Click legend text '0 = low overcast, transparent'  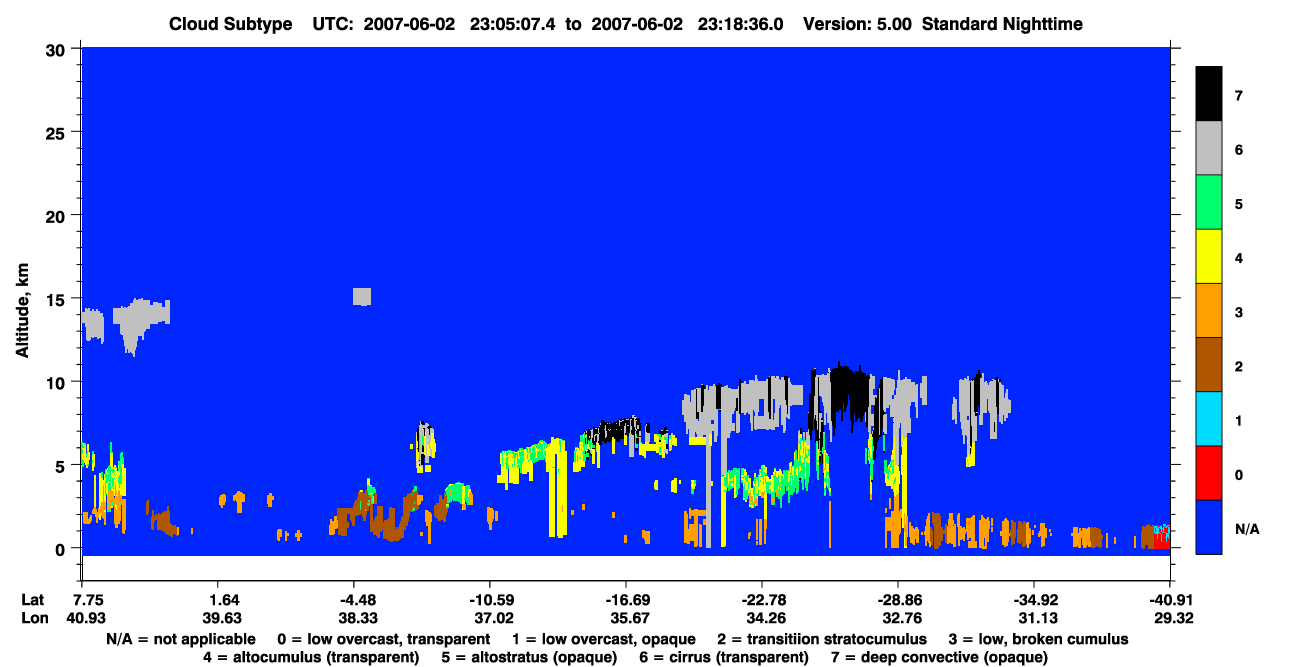[x=383, y=639]
